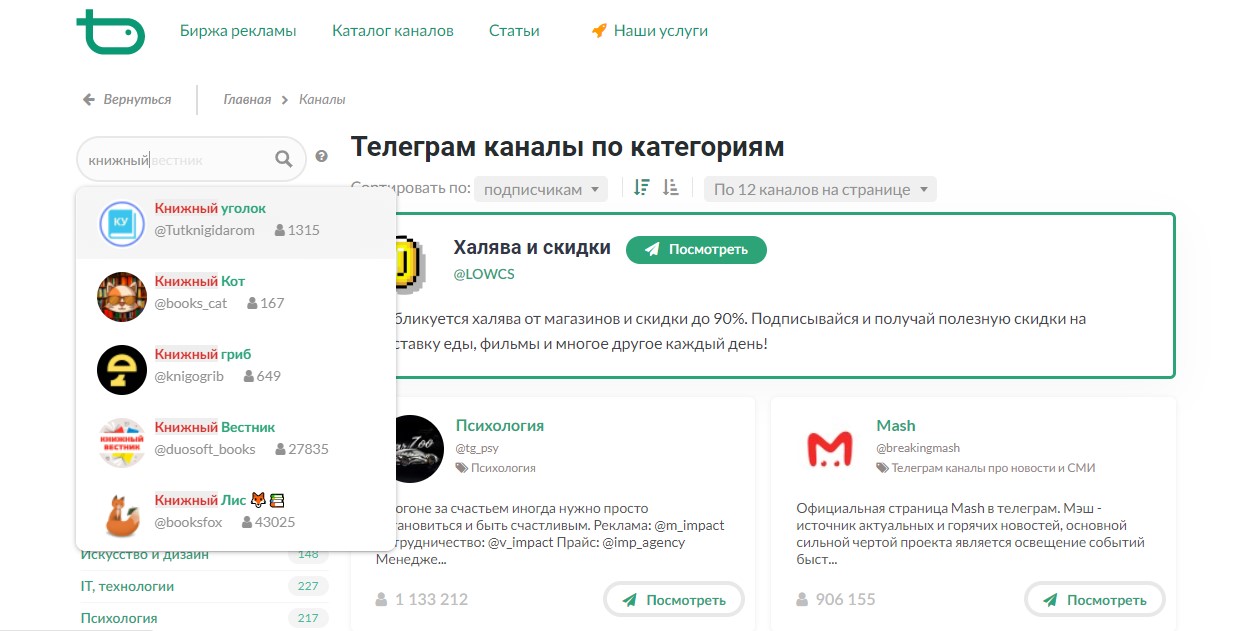This screenshot has width=1252, height=631.
Task: Click into the channel search field
Action: (180, 159)
